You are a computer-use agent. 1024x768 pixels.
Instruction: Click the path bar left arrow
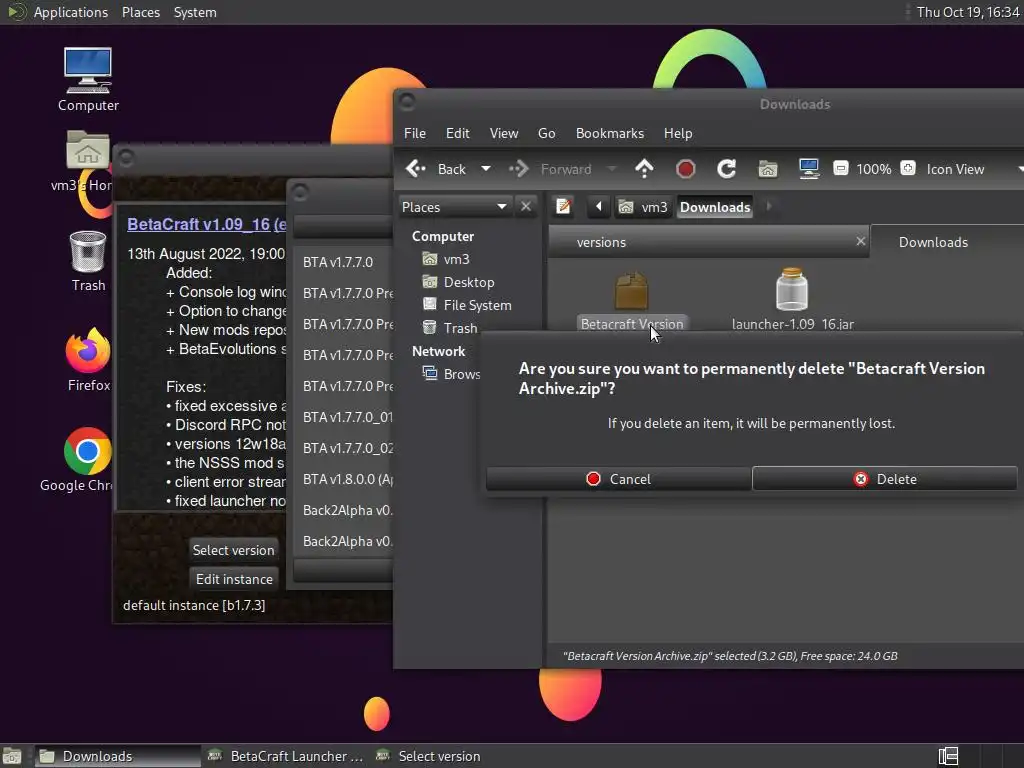[598, 207]
